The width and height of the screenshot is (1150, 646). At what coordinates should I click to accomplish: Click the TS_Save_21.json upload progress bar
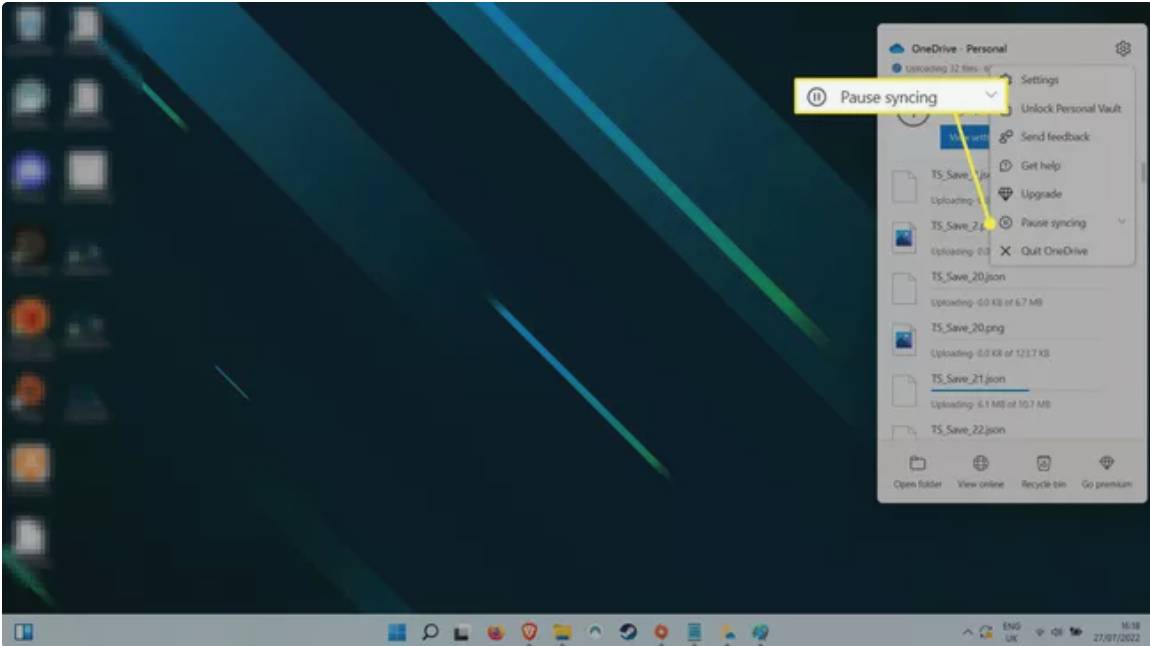980,390
